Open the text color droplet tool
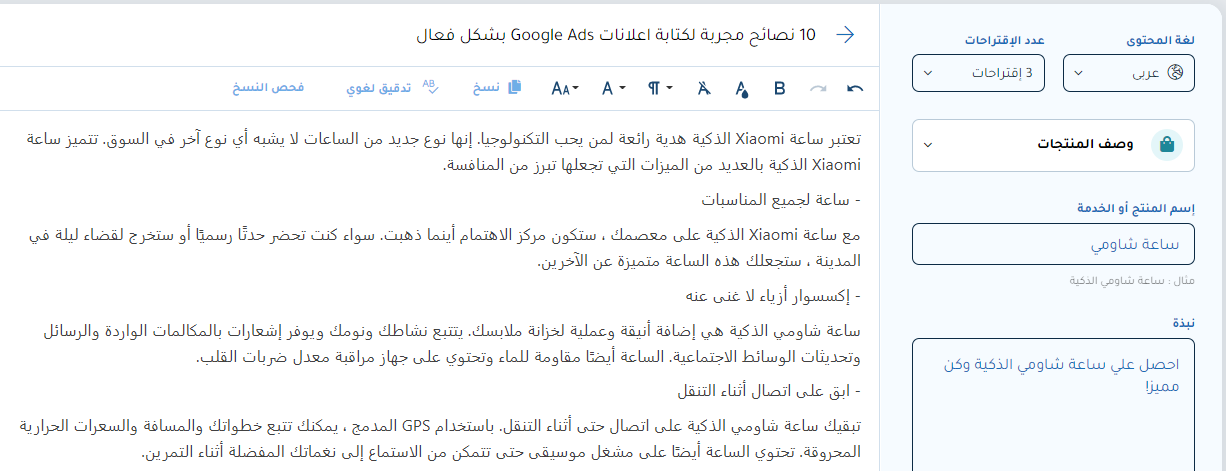1226x471 pixels. (741, 88)
